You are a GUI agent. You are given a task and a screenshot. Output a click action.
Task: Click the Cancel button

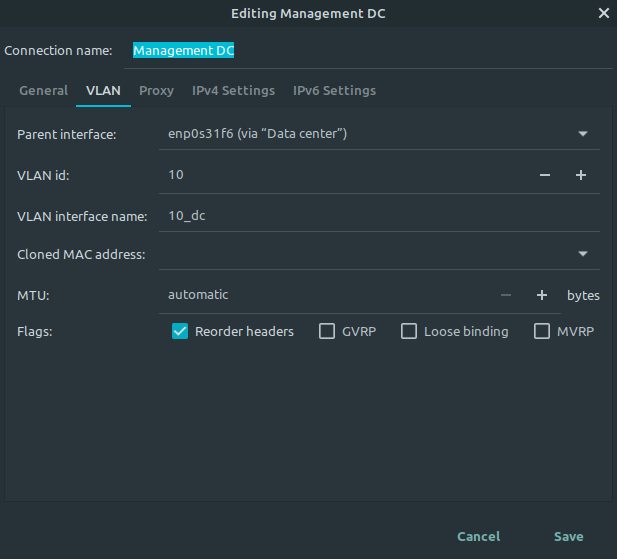pos(478,537)
